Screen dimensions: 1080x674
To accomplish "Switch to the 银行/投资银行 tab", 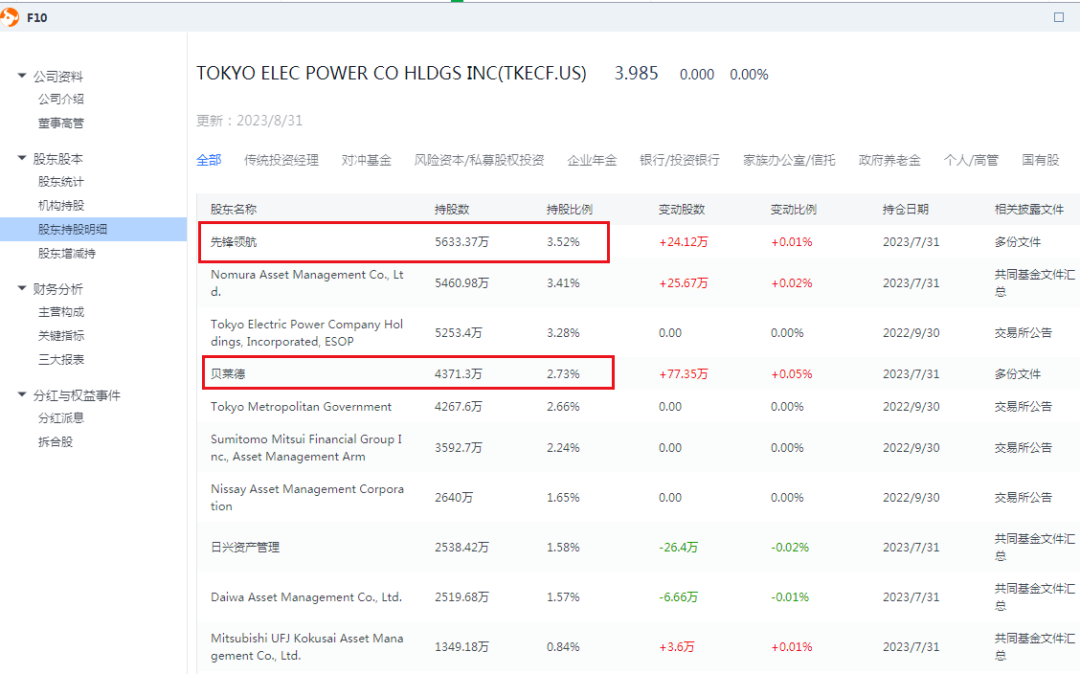I will (679, 160).
